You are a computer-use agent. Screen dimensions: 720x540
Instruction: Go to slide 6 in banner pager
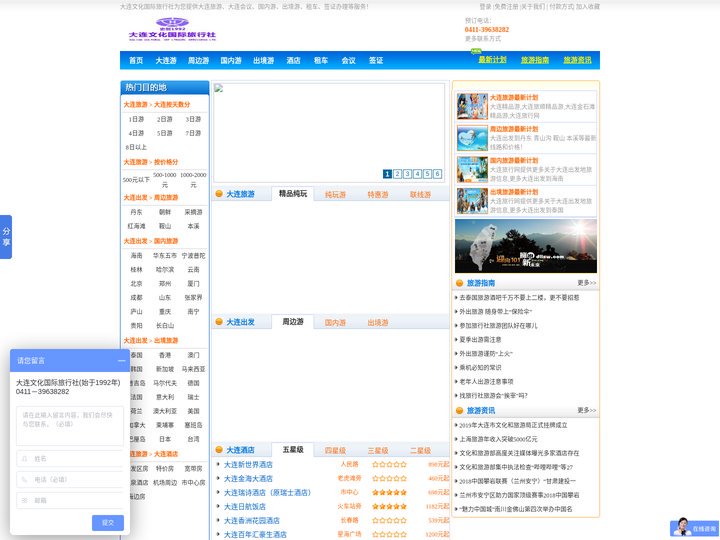pyautogui.click(x=438, y=174)
